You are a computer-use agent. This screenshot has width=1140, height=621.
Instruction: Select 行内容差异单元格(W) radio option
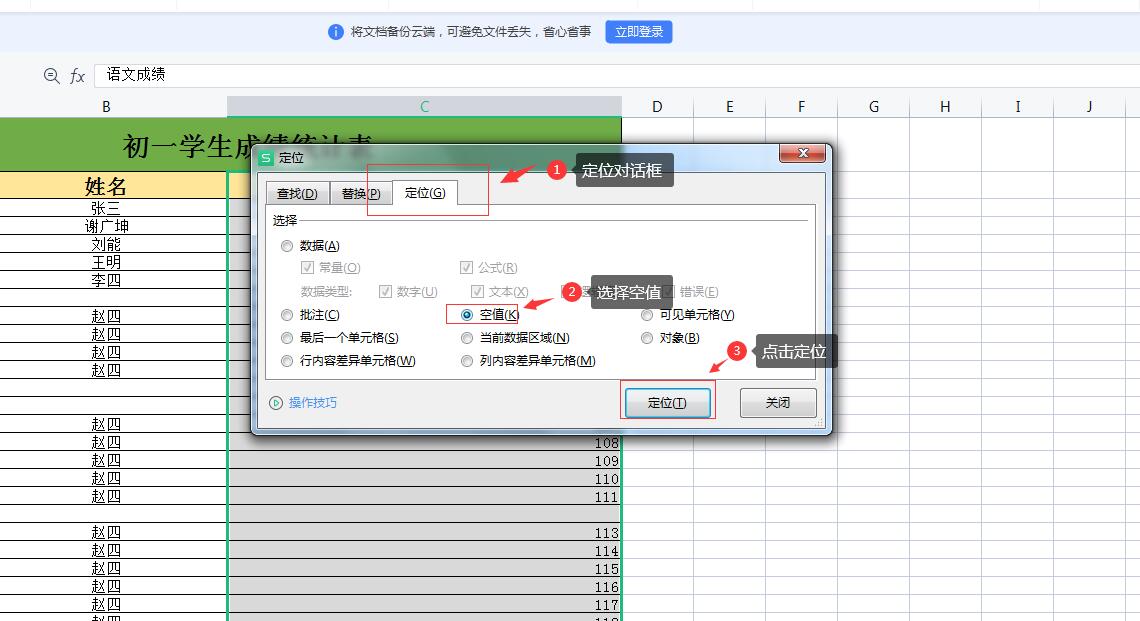(x=287, y=361)
